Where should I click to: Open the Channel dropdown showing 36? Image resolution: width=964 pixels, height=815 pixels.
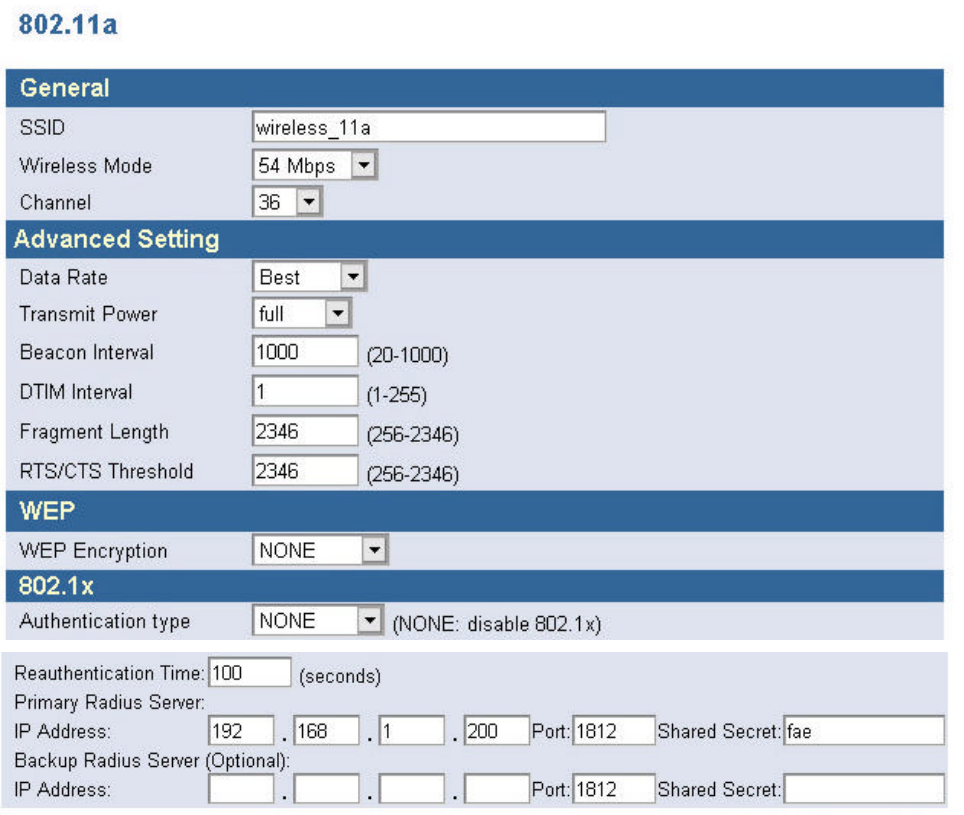tap(287, 202)
